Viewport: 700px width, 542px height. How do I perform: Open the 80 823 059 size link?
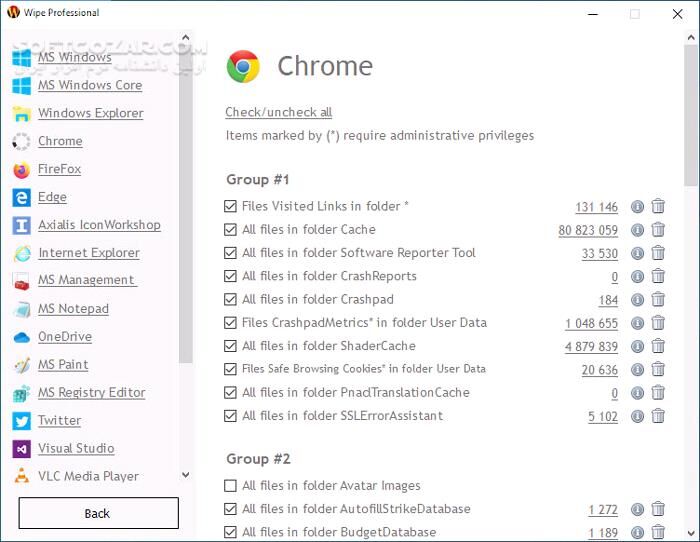pos(588,230)
